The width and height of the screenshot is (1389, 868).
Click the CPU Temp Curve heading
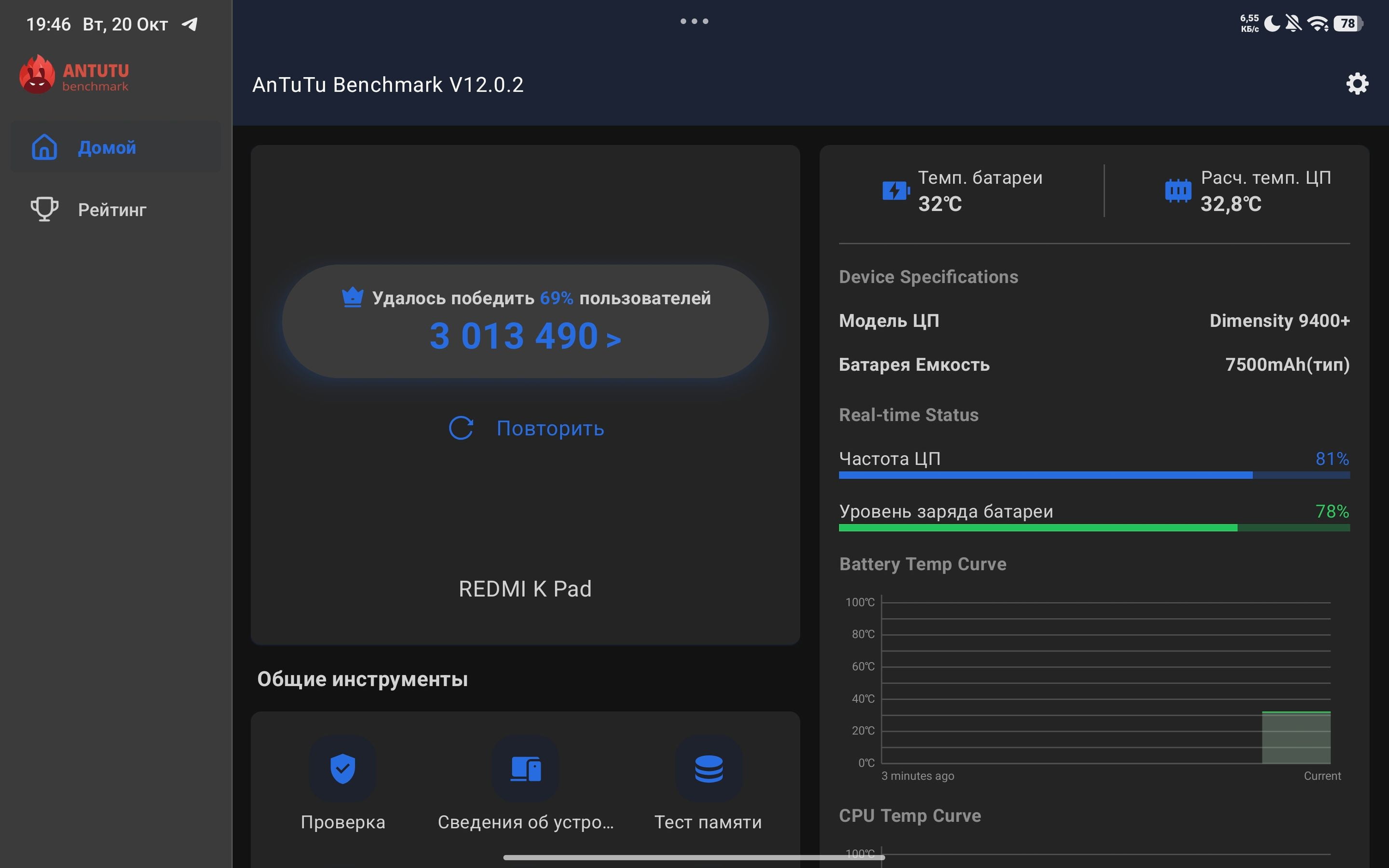coord(910,816)
